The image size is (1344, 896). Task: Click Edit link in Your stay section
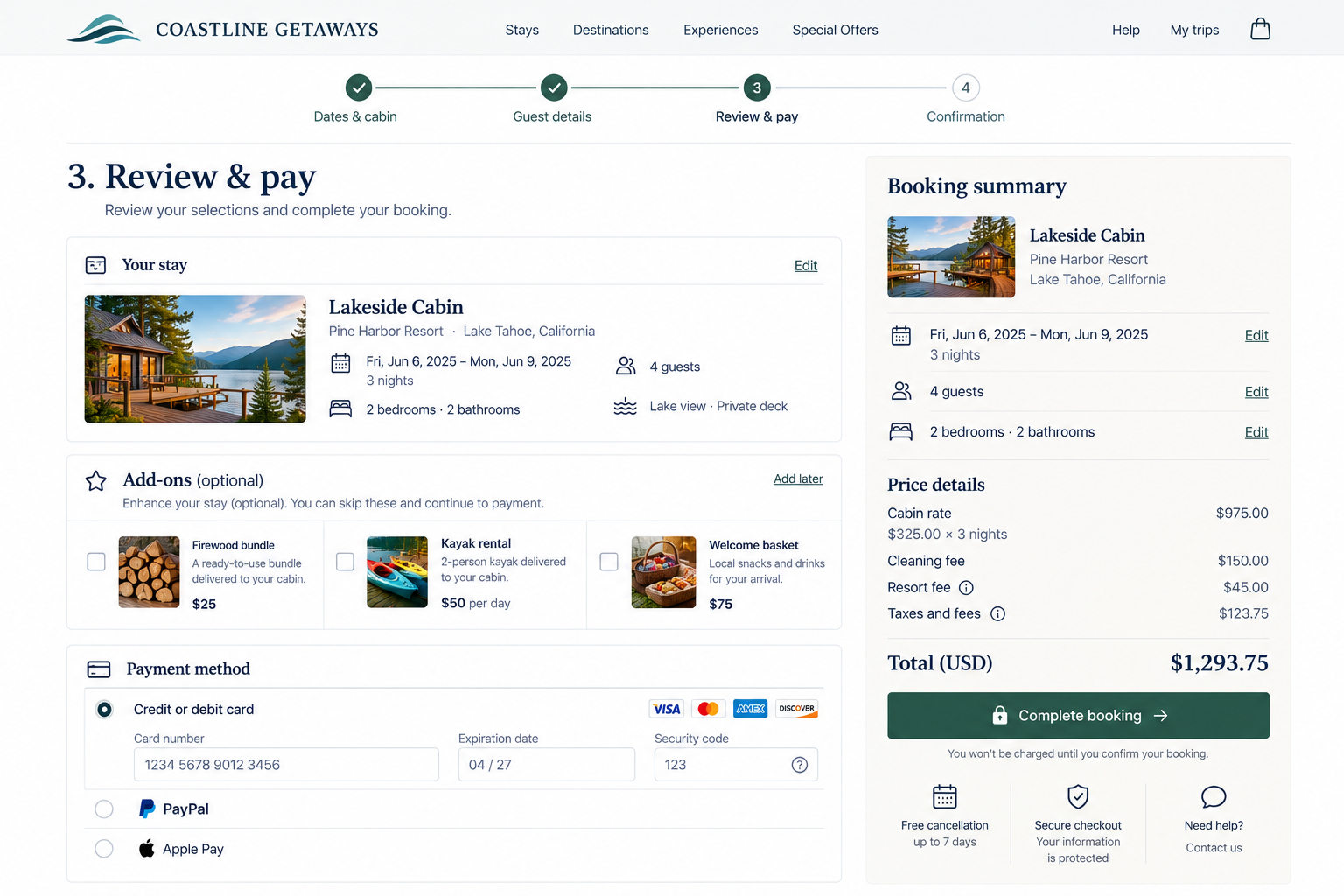(x=806, y=266)
